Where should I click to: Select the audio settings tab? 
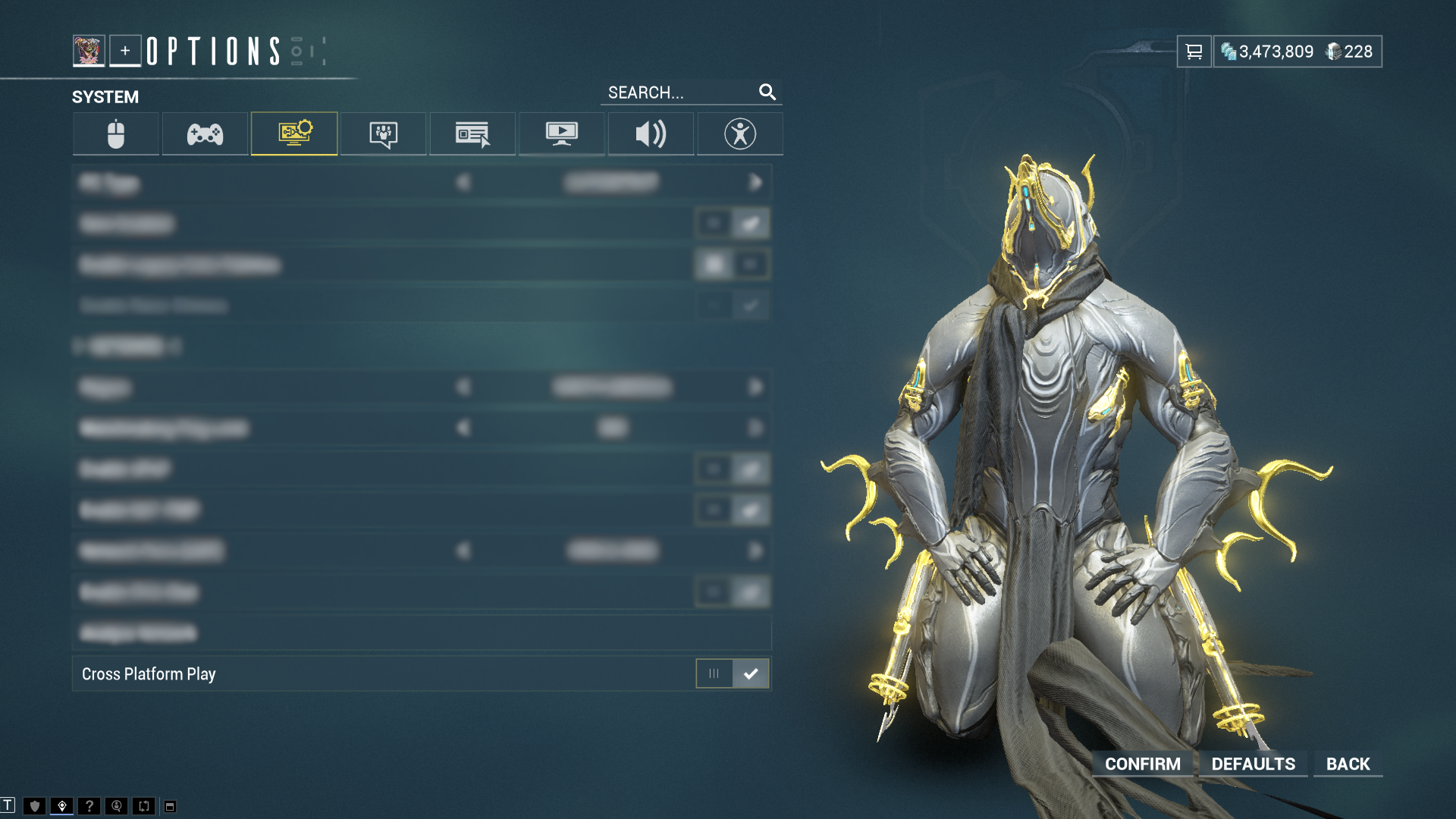(649, 132)
